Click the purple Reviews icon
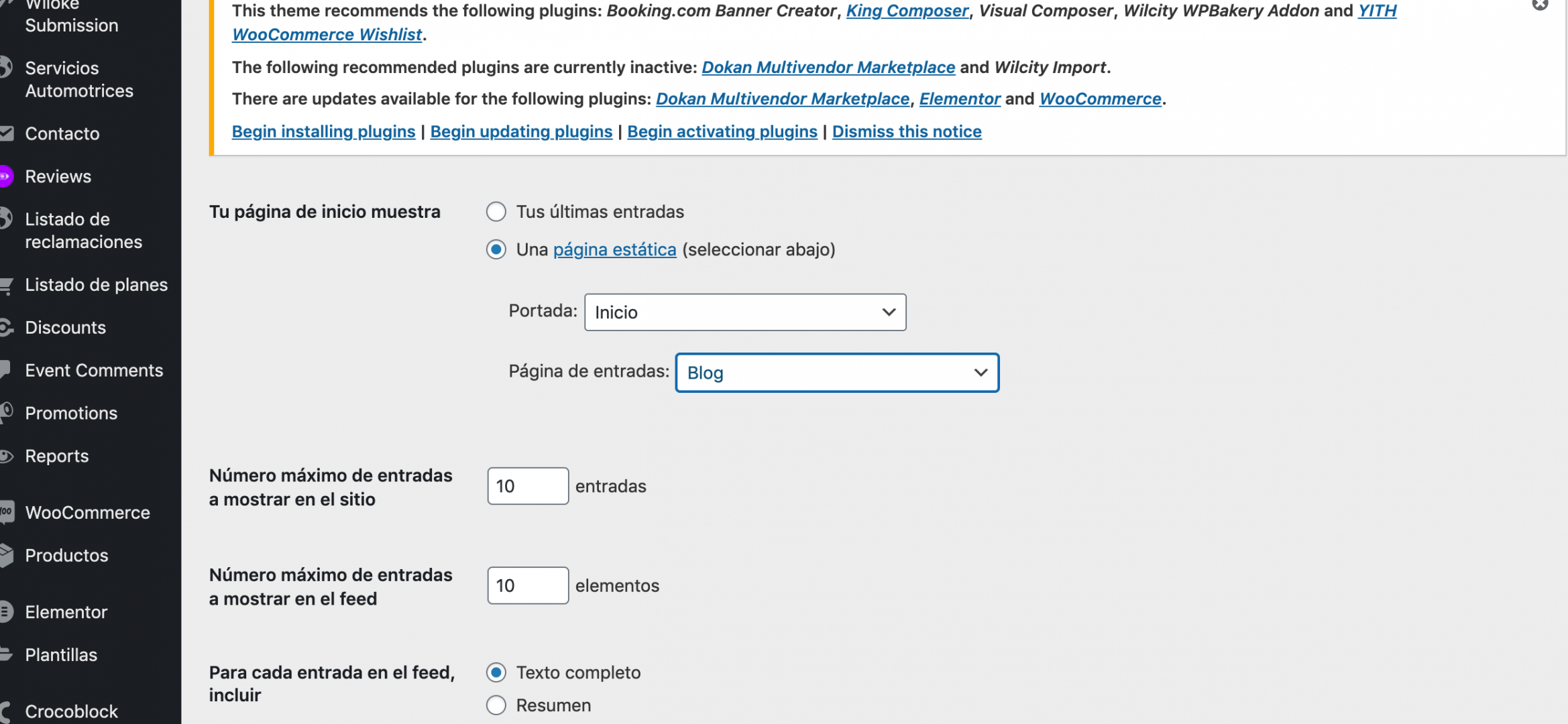Image resolution: width=1568 pixels, height=724 pixels. click(x=5, y=176)
